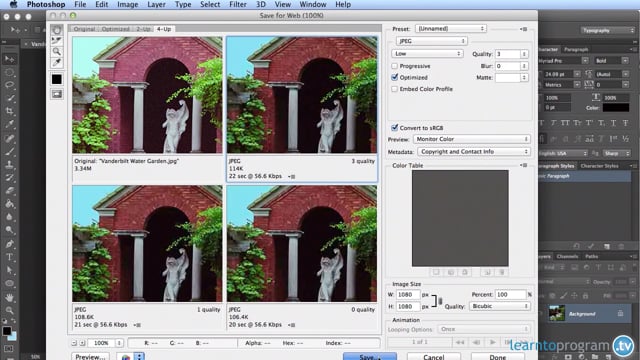
Task: Open the 0 quality pane download speed menu
Action: point(291,325)
